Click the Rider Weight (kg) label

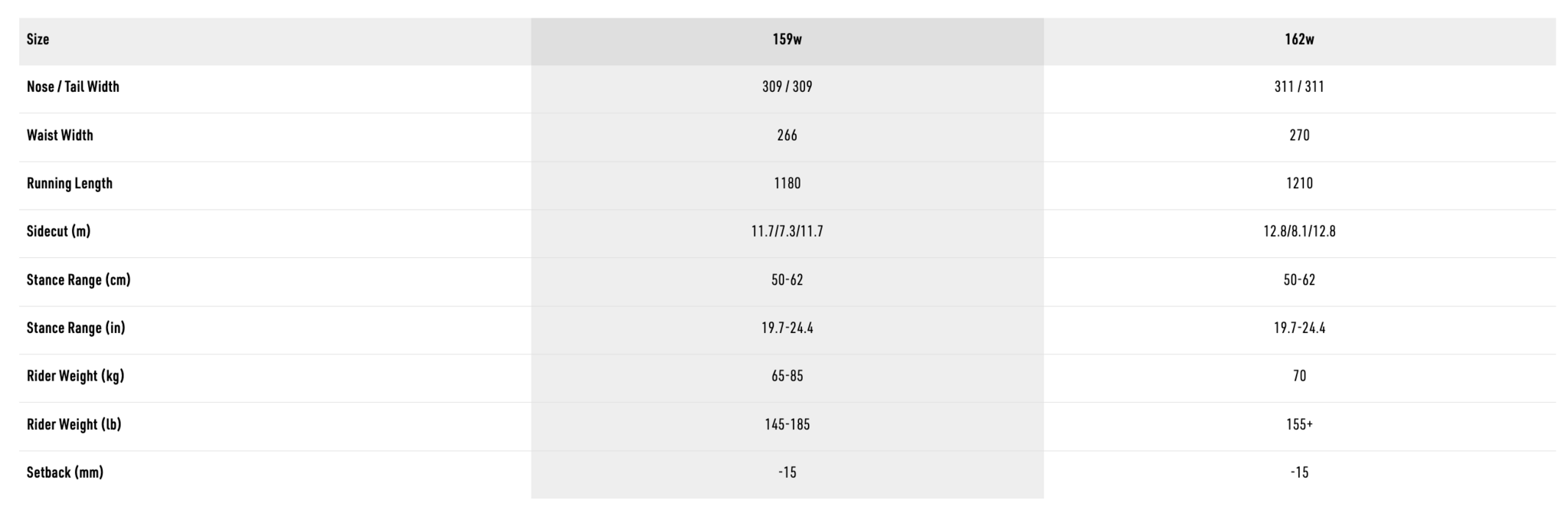pyautogui.click(x=75, y=377)
